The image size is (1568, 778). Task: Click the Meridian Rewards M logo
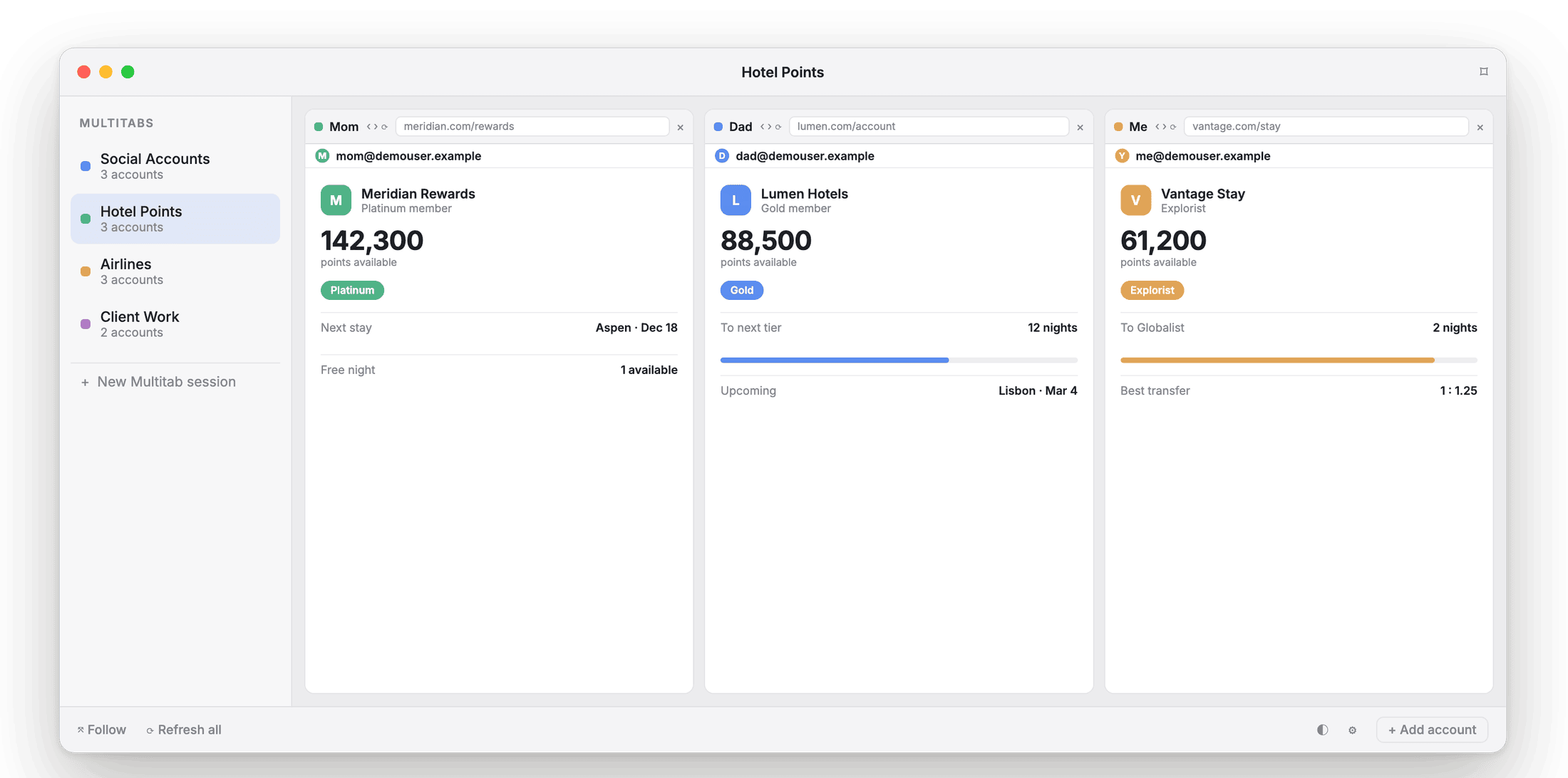(336, 200)
